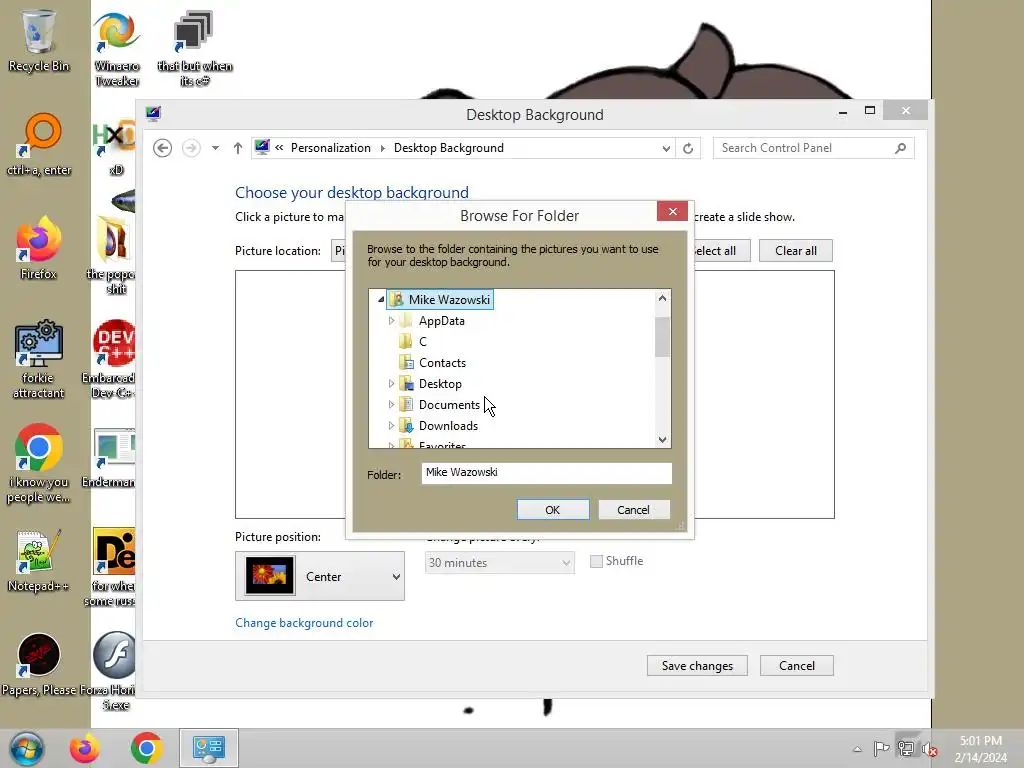Click the Windows Start button
Screen dimensions: 1024x768
pos(26,748)
